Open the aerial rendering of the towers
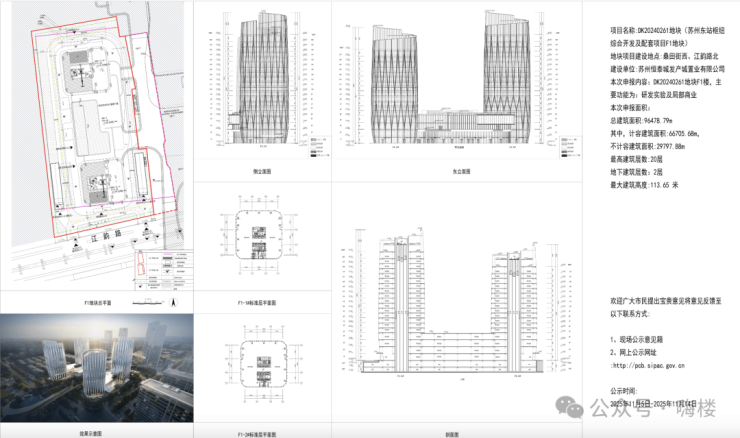Image resolution: width=740 pixels, height=438 pixels. [97, 368]
